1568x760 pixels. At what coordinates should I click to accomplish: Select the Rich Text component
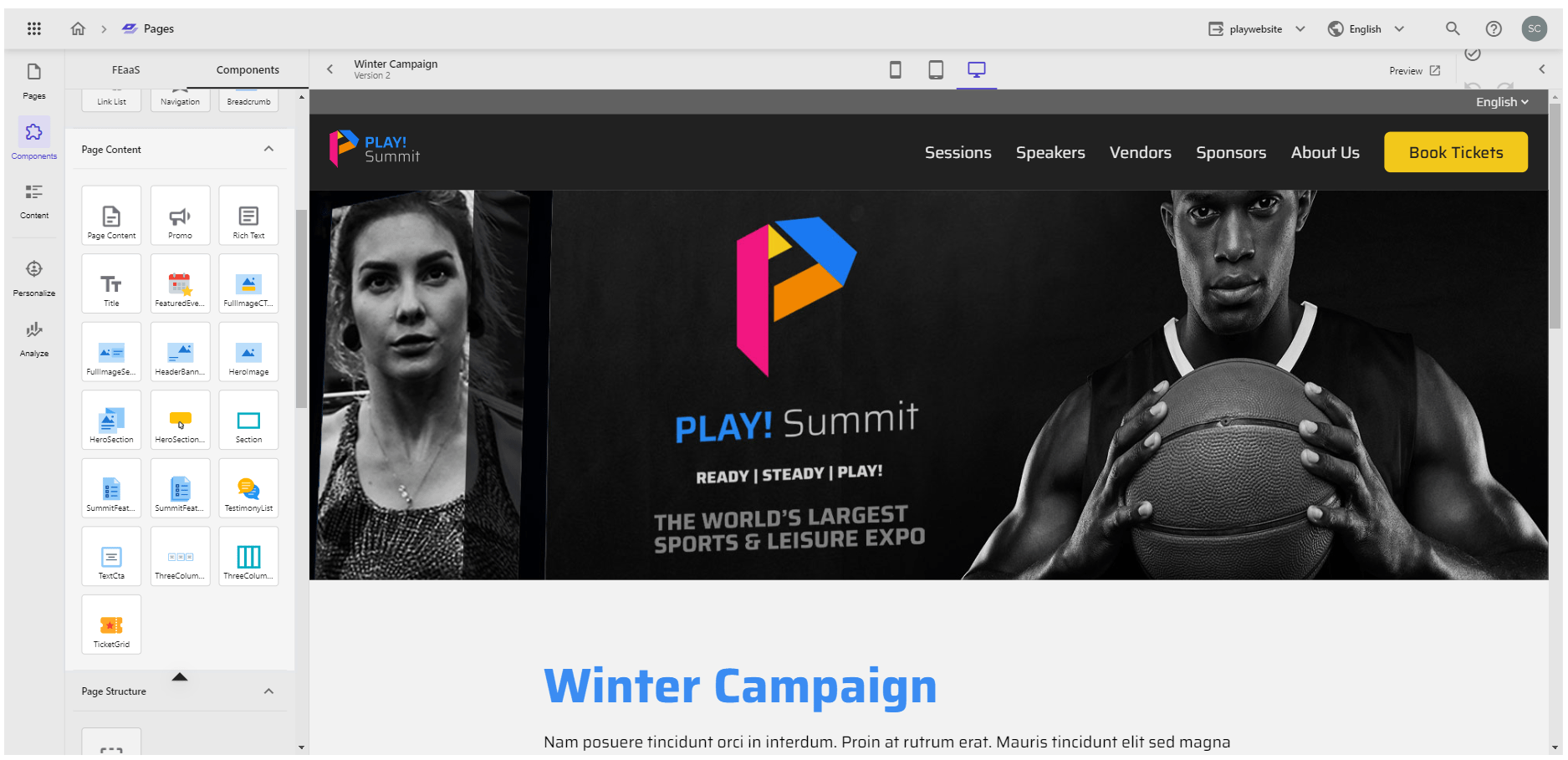248,216
